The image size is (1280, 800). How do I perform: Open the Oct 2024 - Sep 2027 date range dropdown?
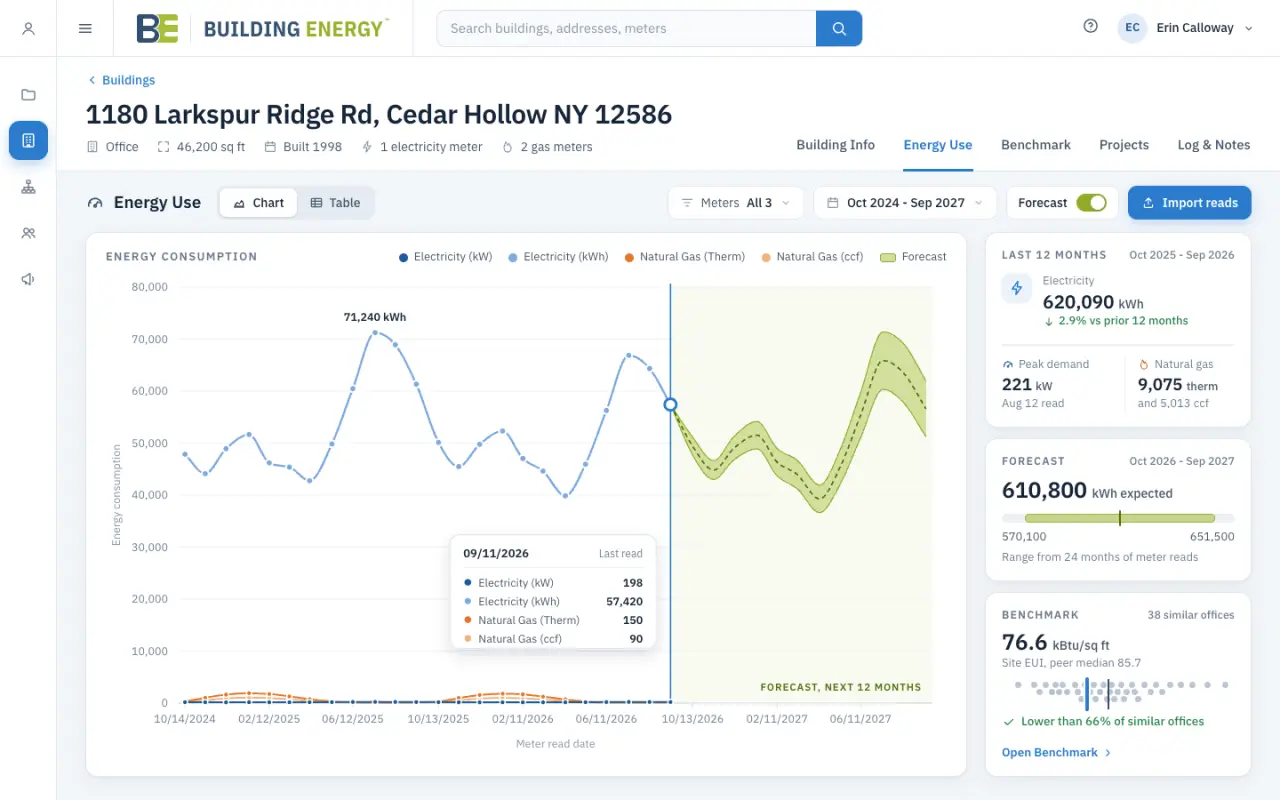pos(905,202)
